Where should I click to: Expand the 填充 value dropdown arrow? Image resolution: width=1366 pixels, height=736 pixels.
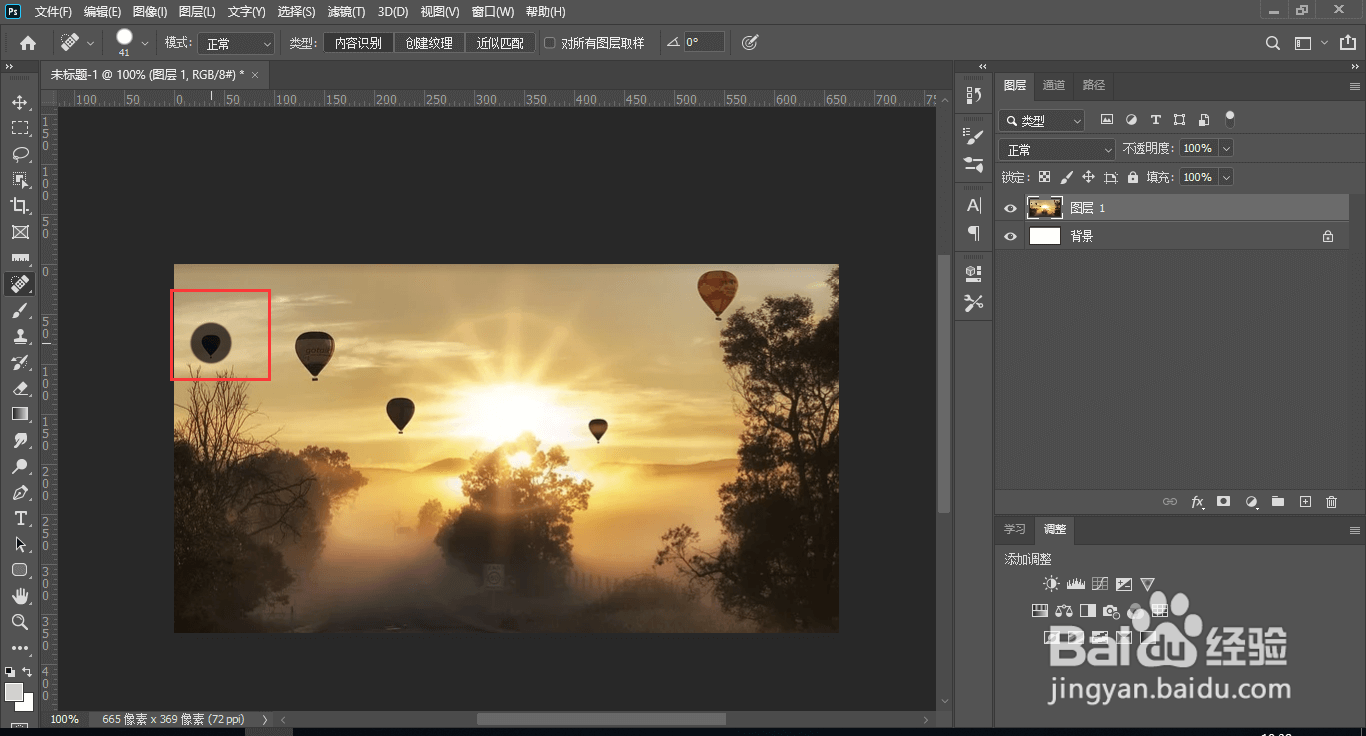(x=1226, y=177)
